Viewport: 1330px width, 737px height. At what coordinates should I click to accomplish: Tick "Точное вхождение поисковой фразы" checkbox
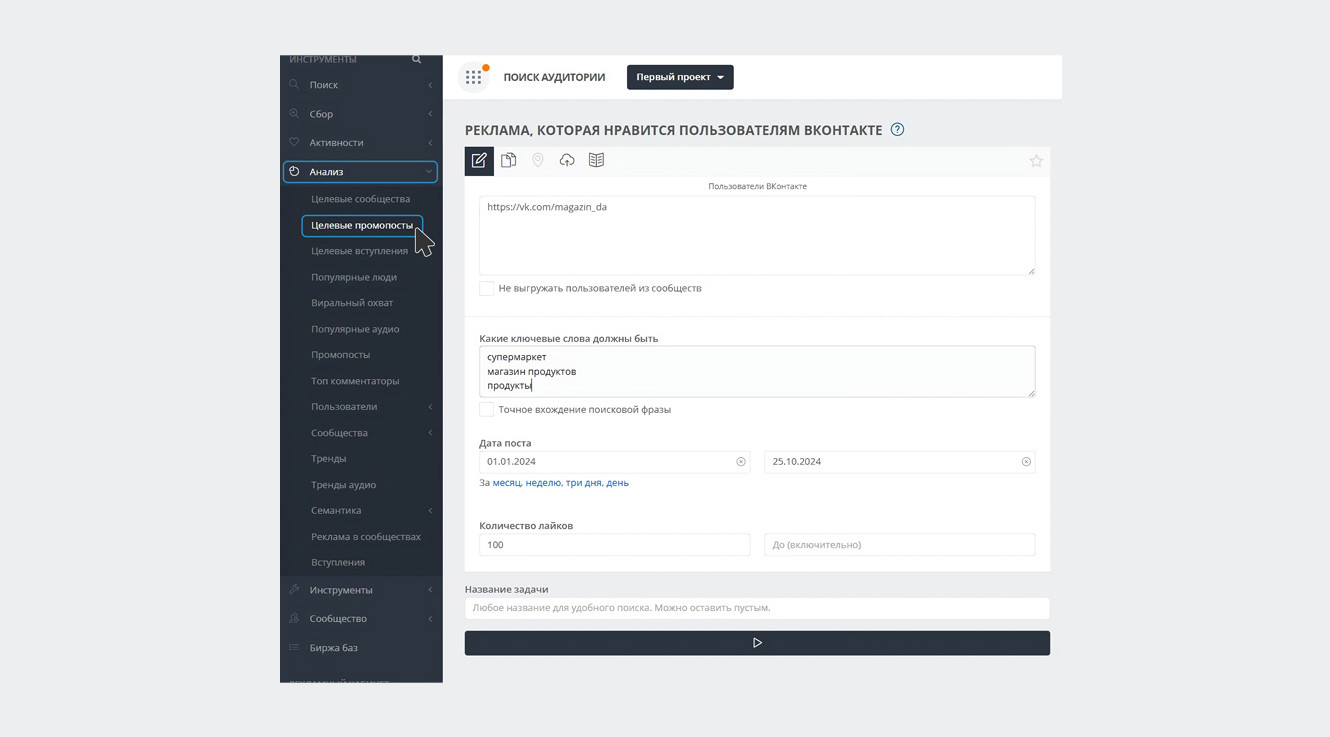[x=487, y=409]
